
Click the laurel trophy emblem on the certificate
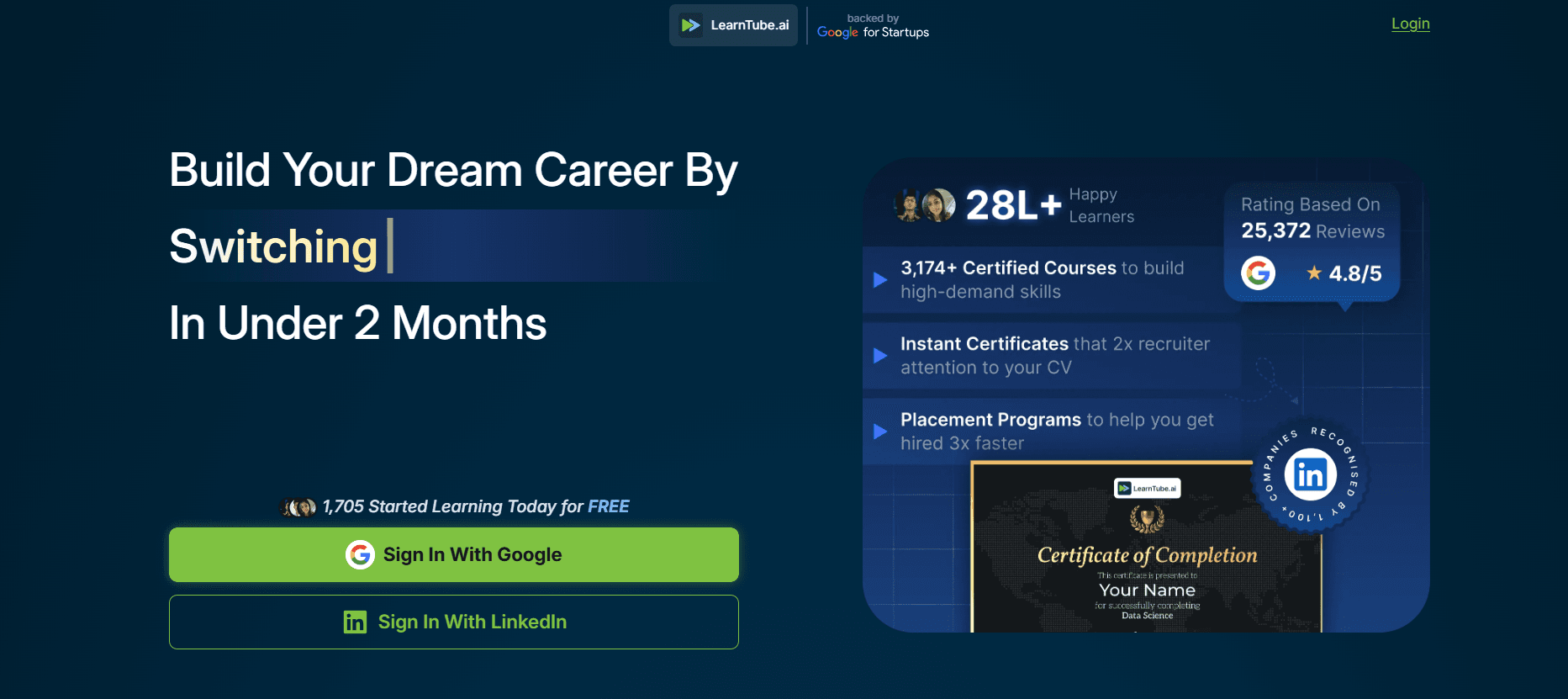coord(1147,519)
